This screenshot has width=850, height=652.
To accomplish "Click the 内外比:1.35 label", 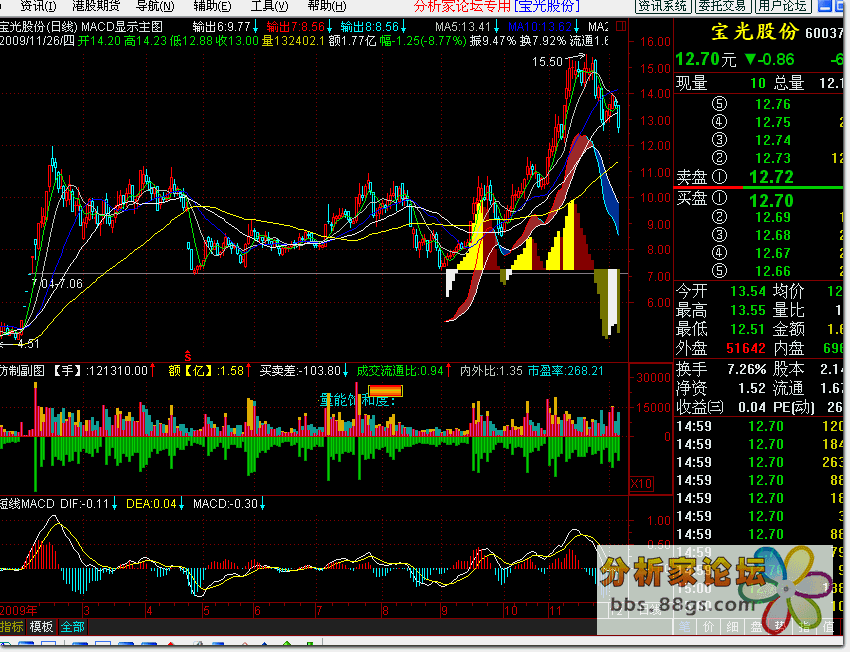I will pos(491,371).
